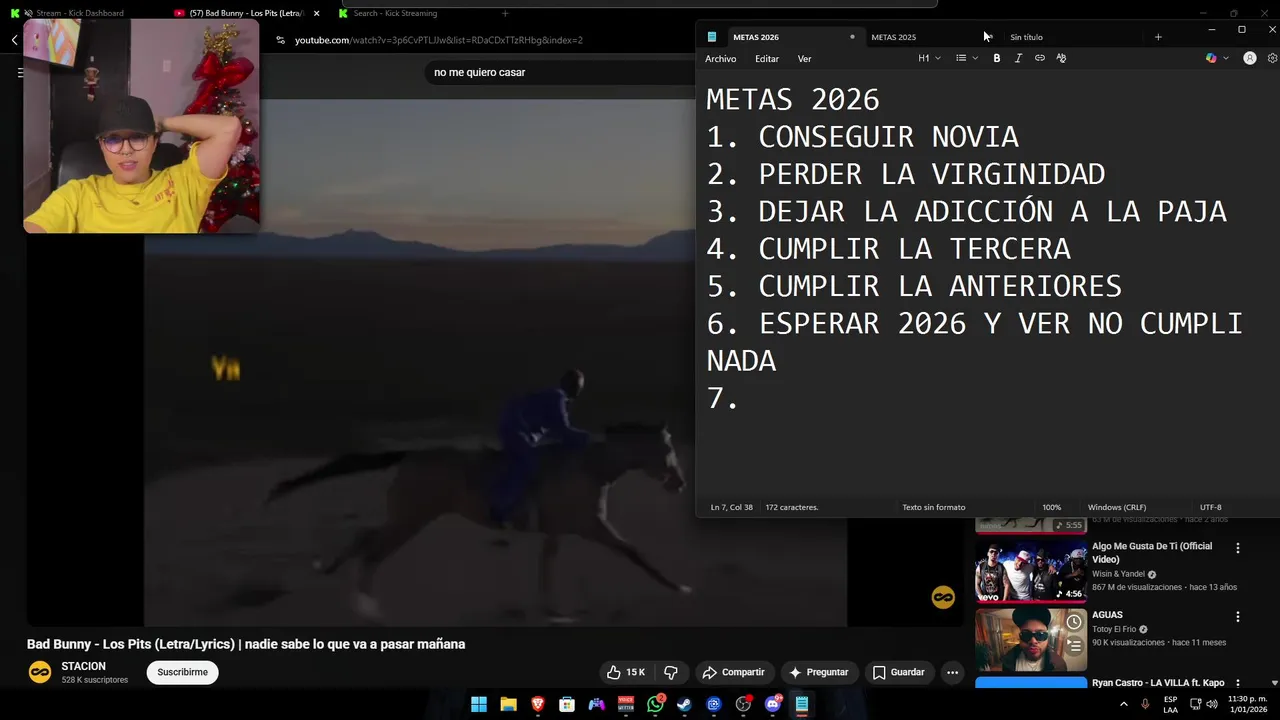The image size is (1280, 720).
Task: Like the video with thumbs up 15 K
Action: pyautogui.click(x=626, y=672)
